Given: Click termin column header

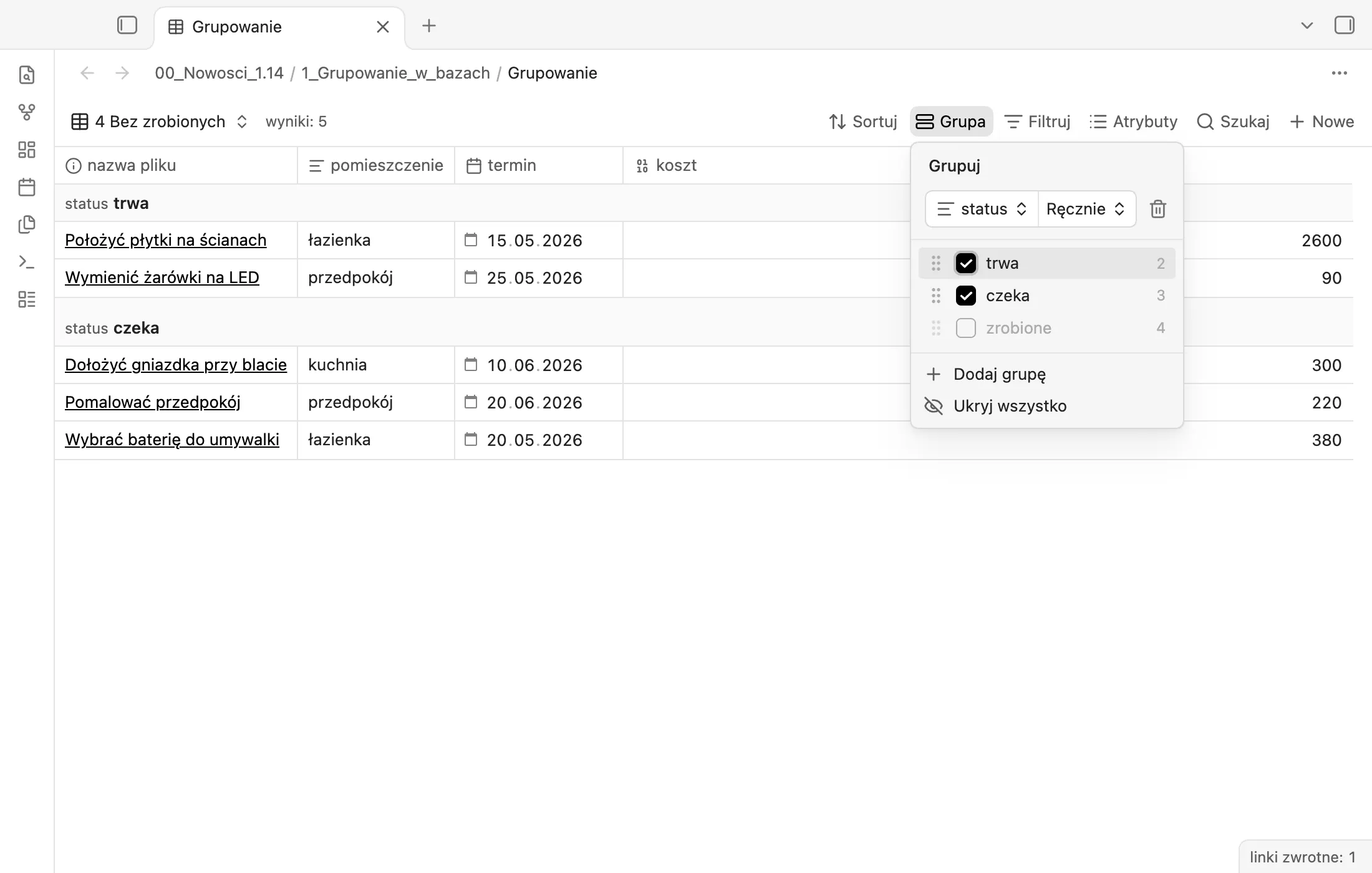Looking at the screenshot, I should (539, 165).
